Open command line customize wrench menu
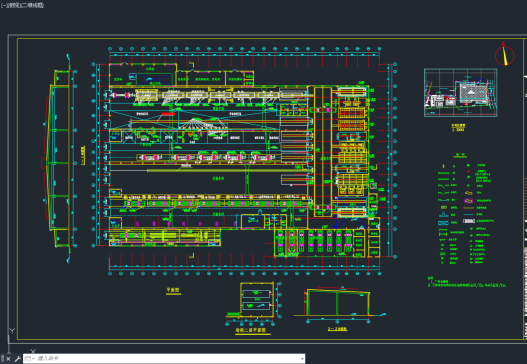Screen dimensions: 527x364 17,359
